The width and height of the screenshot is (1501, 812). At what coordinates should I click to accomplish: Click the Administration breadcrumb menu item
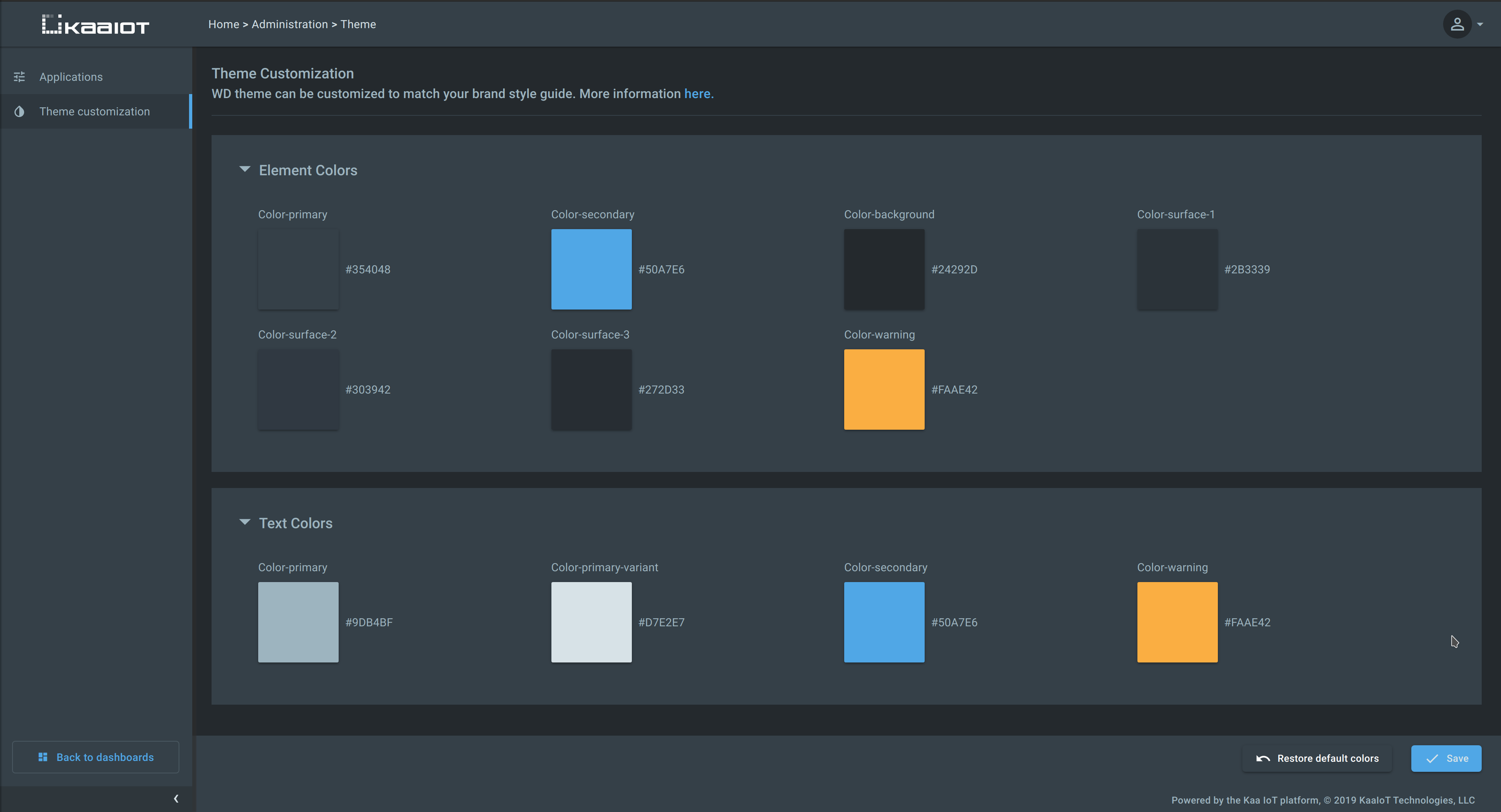289,23
